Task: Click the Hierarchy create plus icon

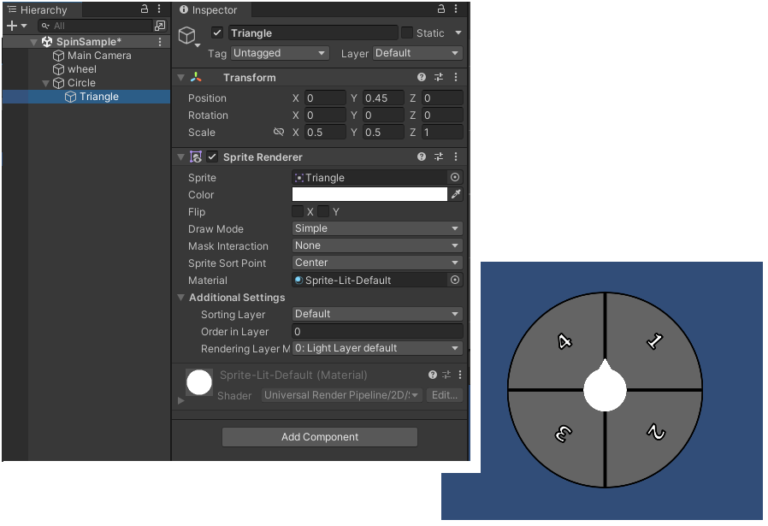Action: pos(11,26)
